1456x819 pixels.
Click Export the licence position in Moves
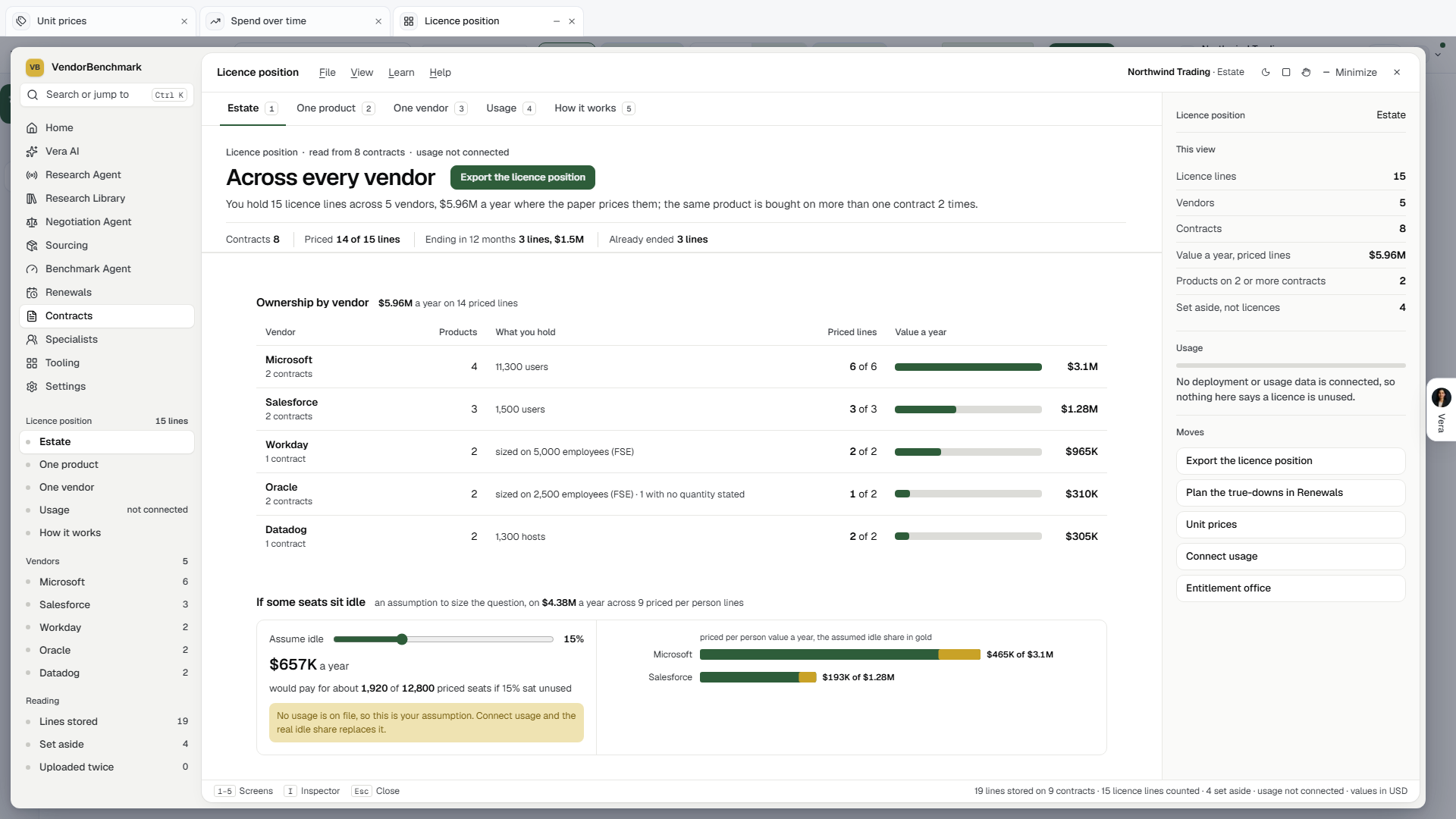[1291, 461]
